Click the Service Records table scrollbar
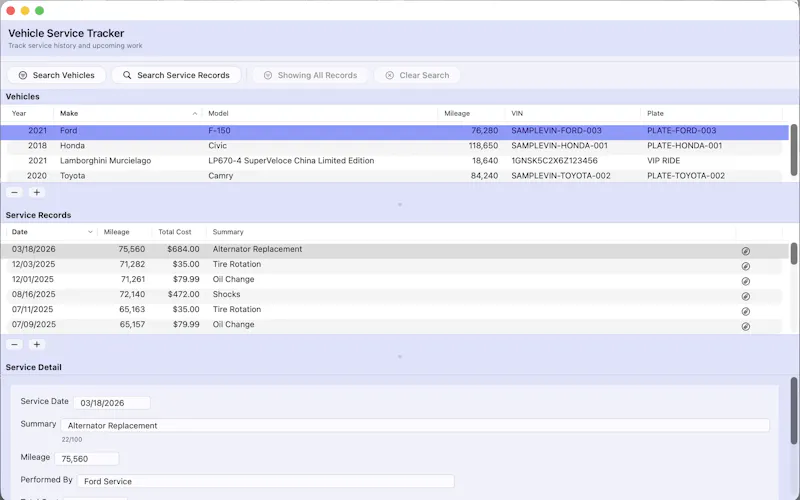This screenshot has height=500, width=800. tap(794, 254)
